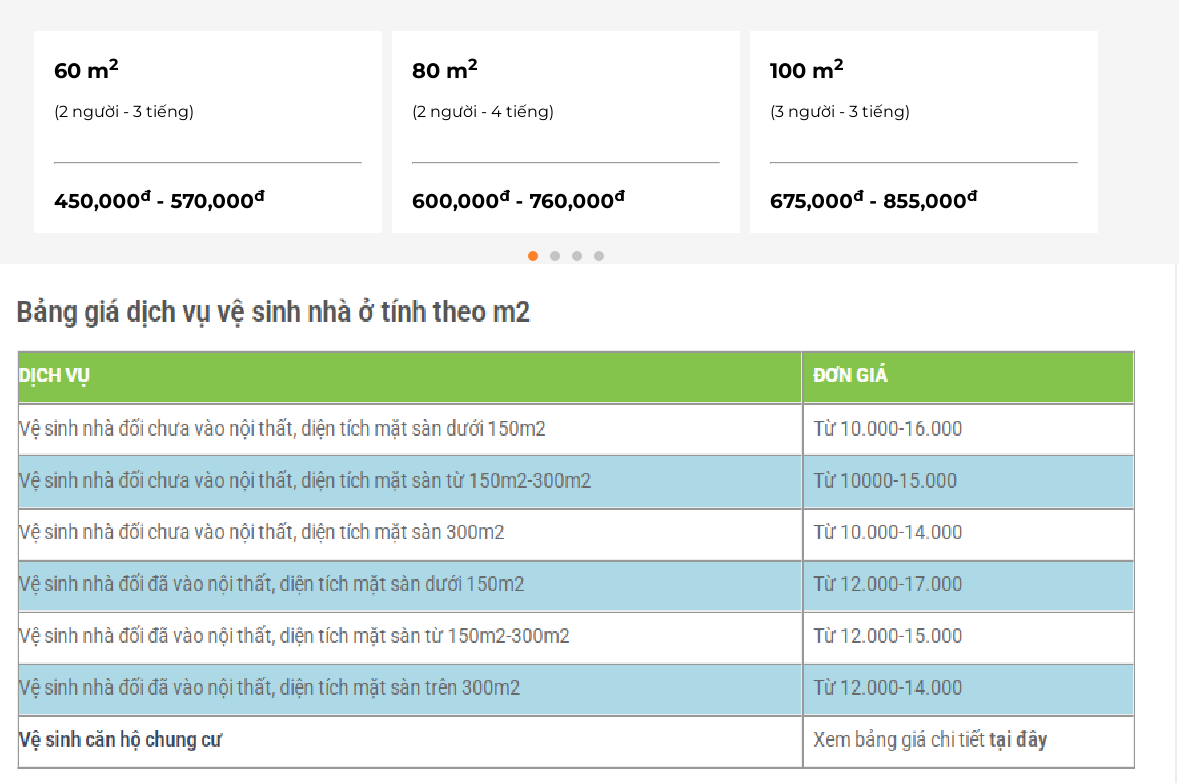The image size is (1179, 783).
Task: Select furnished house over 300m2 row
Action: 270,688
